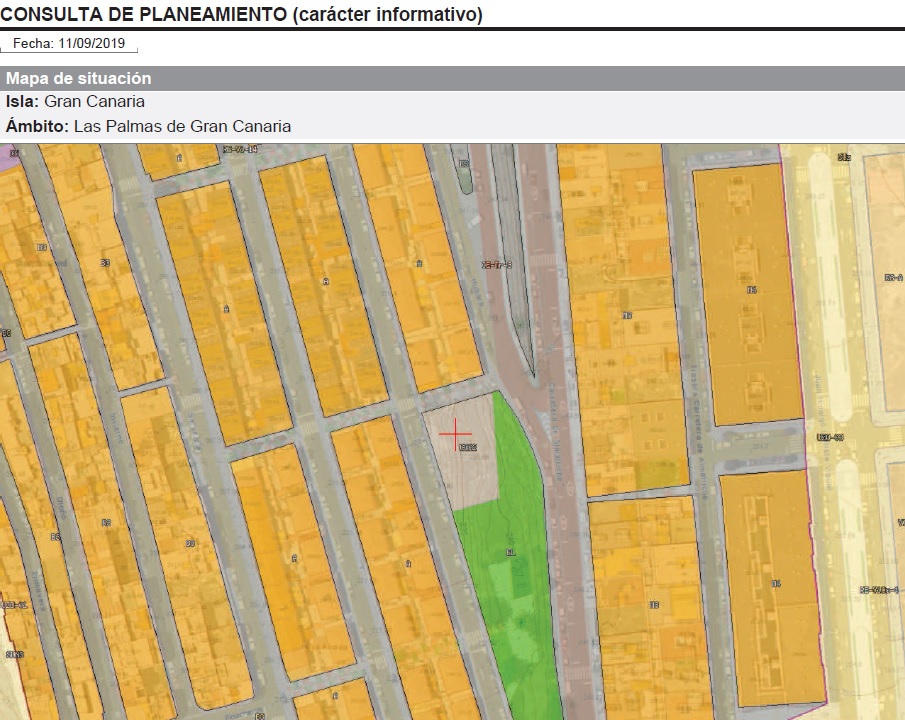Click the 'Isla: Gran Canaria' row
Viewport: 905px width, 720px height.
tap(75, 102)
